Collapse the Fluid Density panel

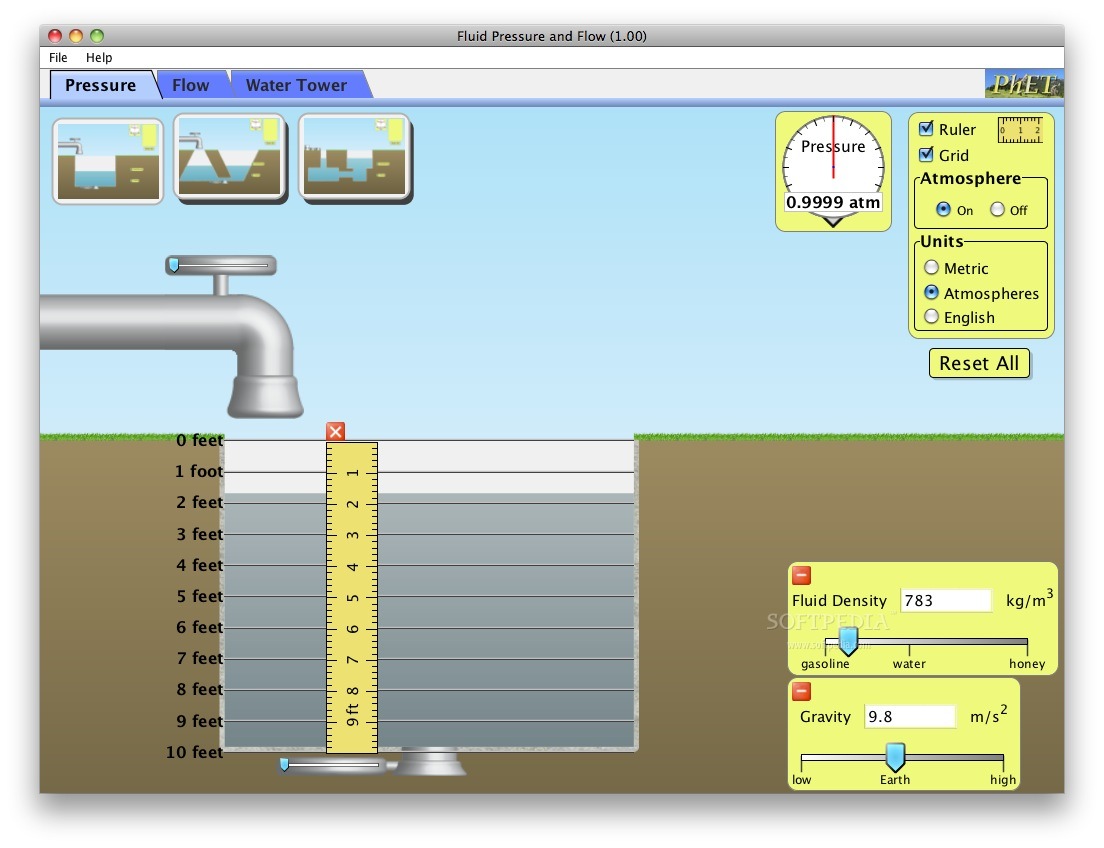pyautogui.click(x=802, y=575)
